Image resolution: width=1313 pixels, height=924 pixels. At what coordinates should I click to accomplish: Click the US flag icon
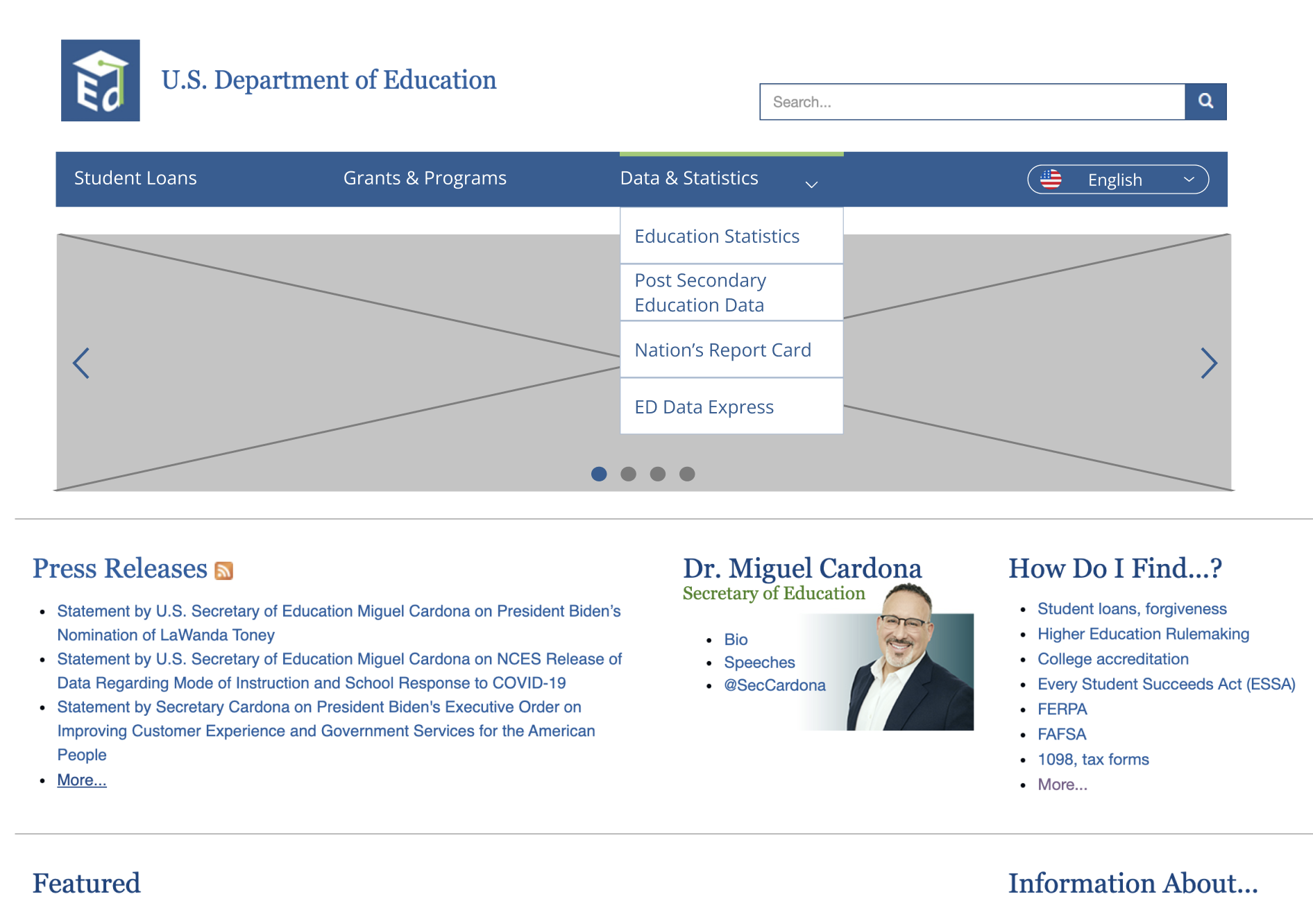[1051, 180]
